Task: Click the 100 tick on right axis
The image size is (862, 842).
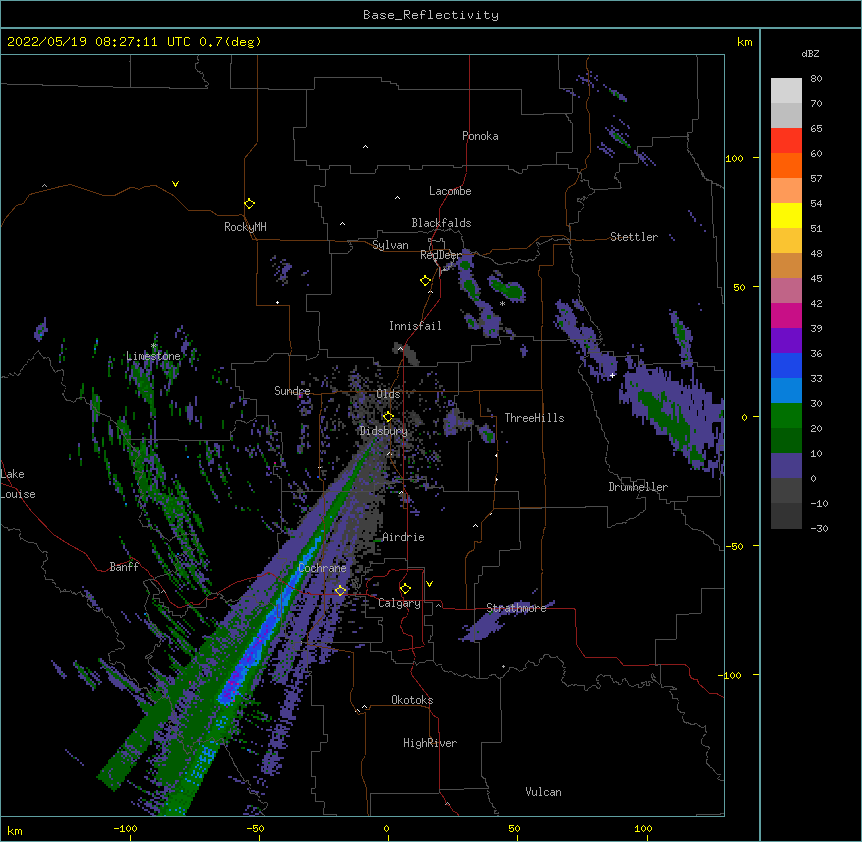Action: pyautogui.click(x=734, y=158)
